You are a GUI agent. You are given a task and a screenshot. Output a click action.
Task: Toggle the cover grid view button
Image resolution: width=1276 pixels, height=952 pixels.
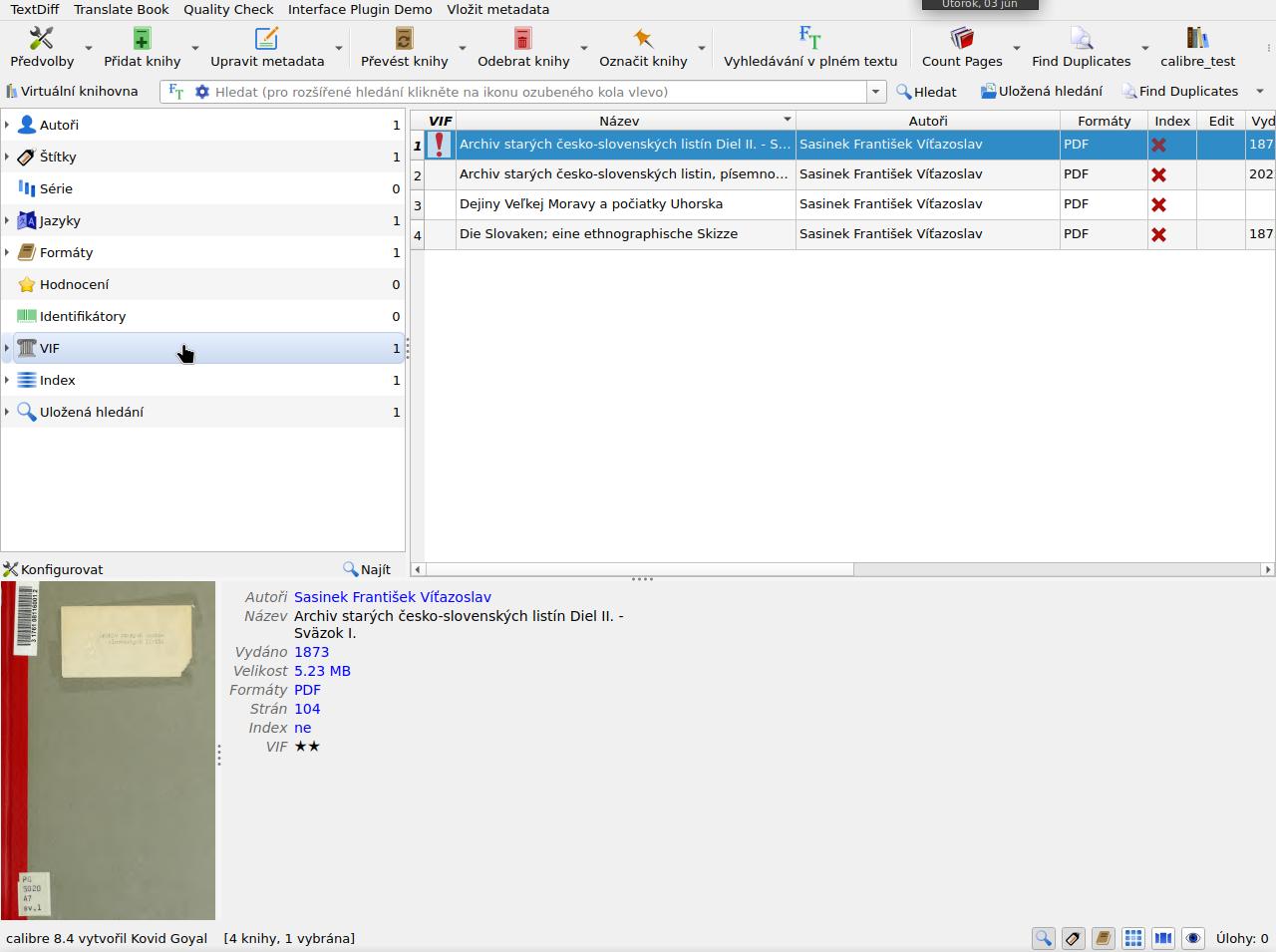point(1132,938)
